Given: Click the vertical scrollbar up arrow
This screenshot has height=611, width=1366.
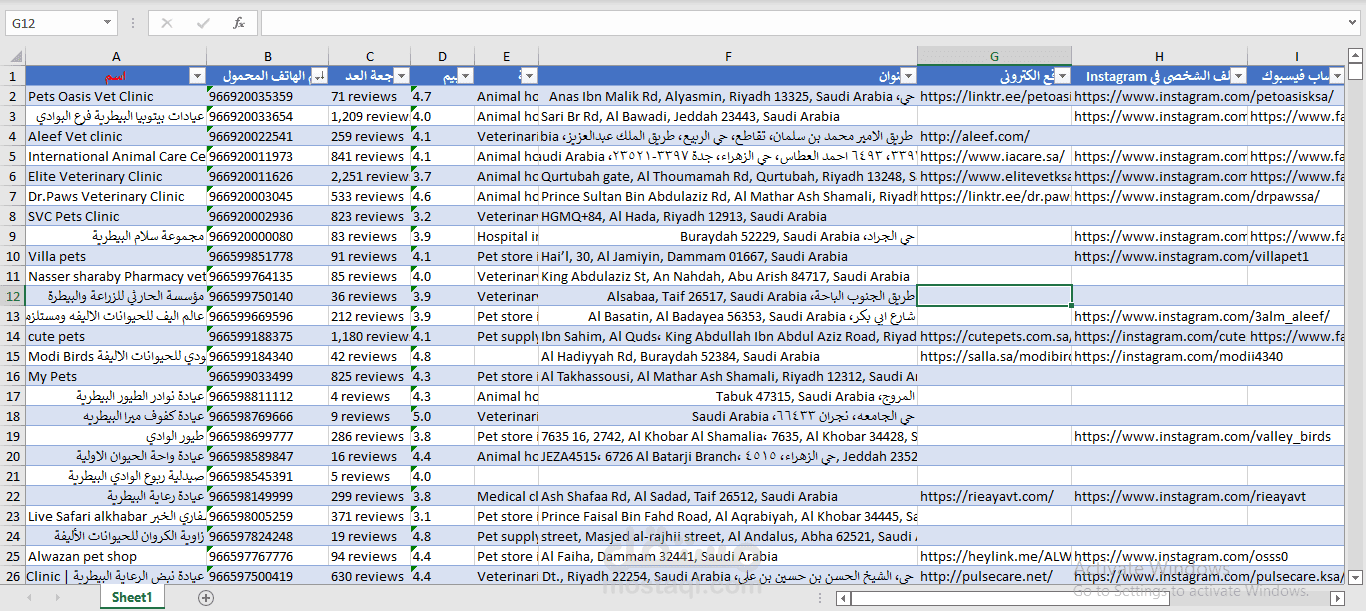Looking at the screenshot, I should click(1356, 56).
